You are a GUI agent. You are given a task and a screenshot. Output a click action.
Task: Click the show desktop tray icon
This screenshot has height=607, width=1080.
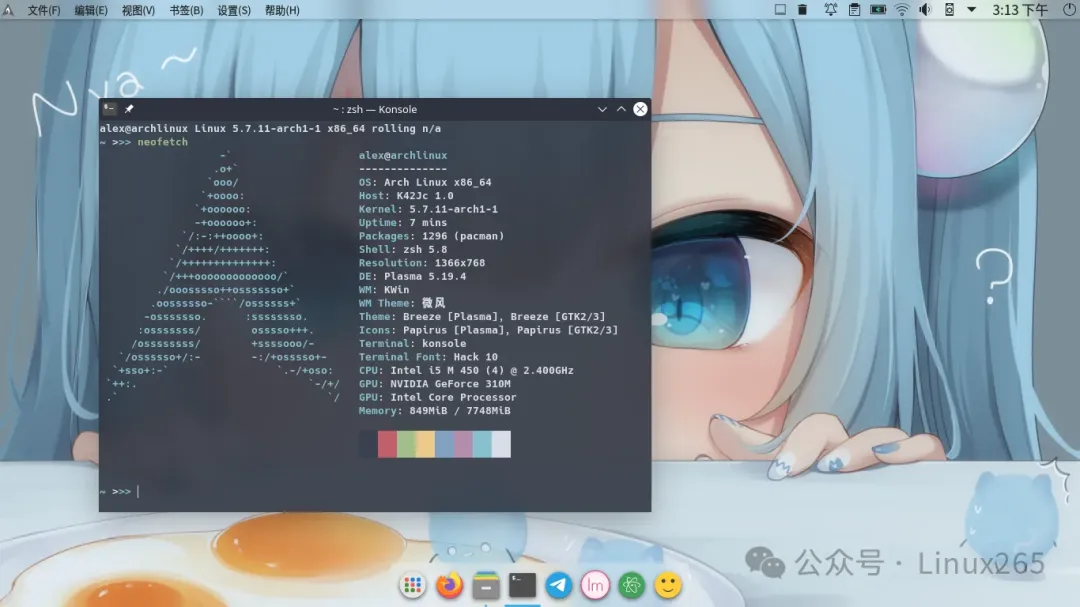(780, 10)
